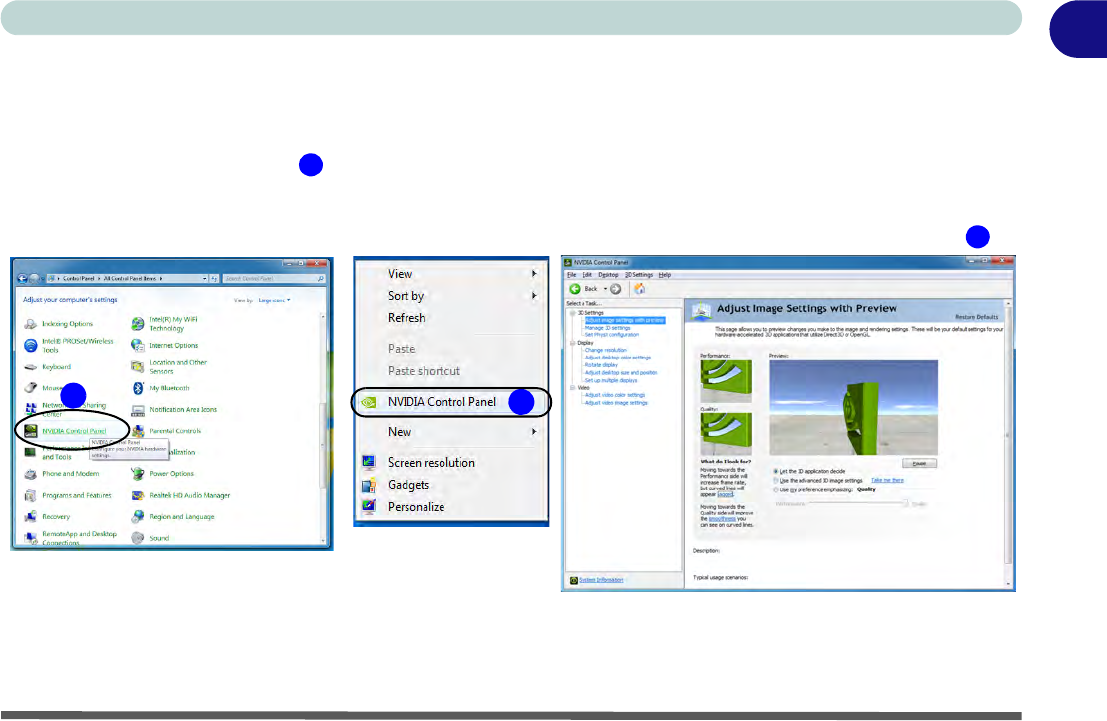Choose NVIDIA Control Panel from context menu
The image size is (1107, 721).
click(x=441, y=402)
